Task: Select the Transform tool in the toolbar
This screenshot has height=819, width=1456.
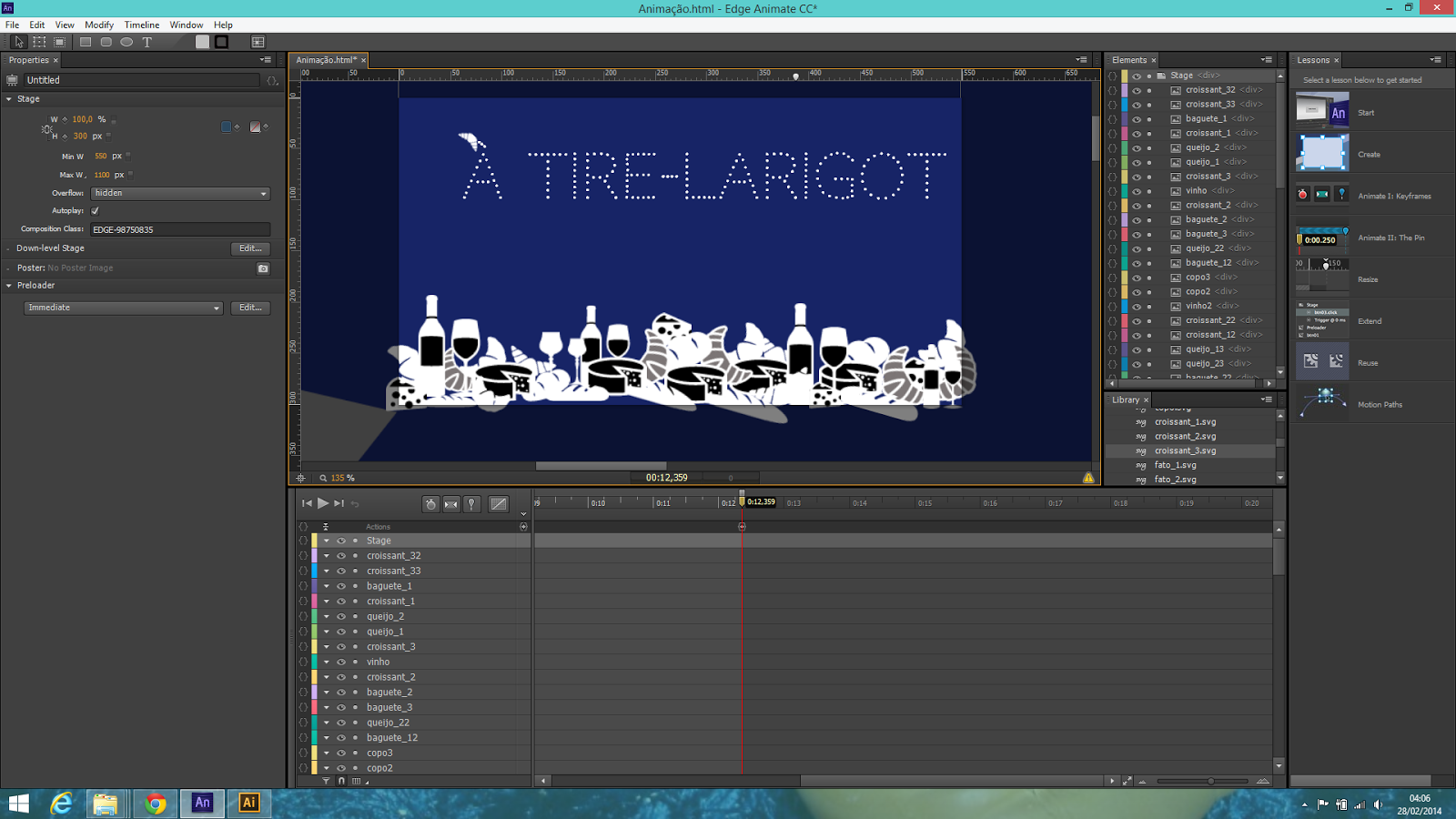Action: (x=39, y=42)
